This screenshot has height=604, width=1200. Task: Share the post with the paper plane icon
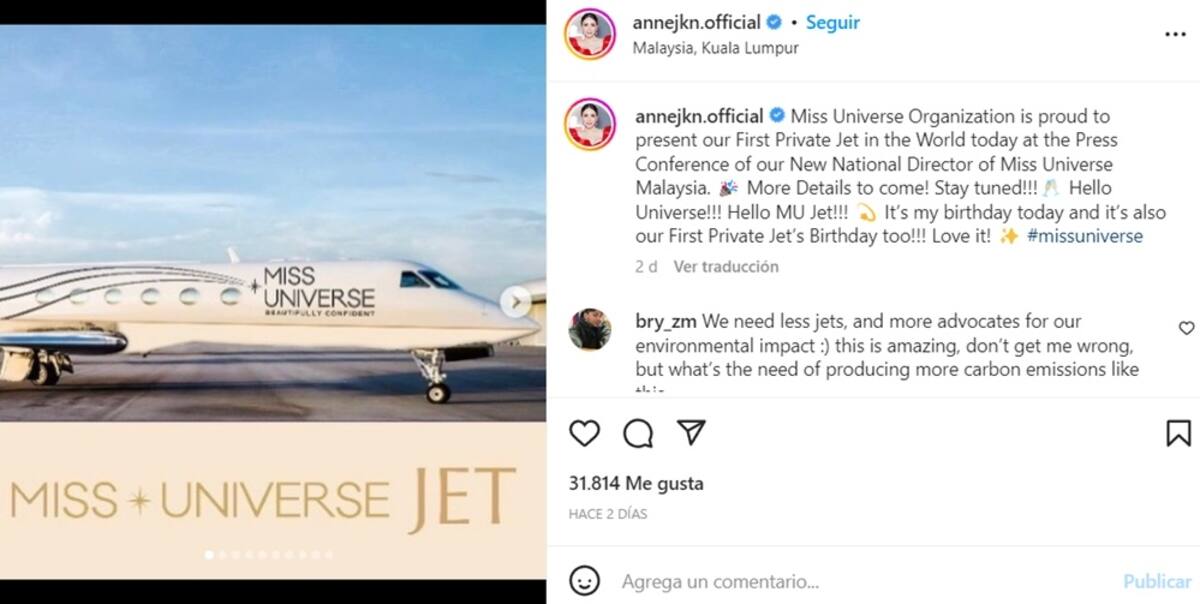(691, 432)
